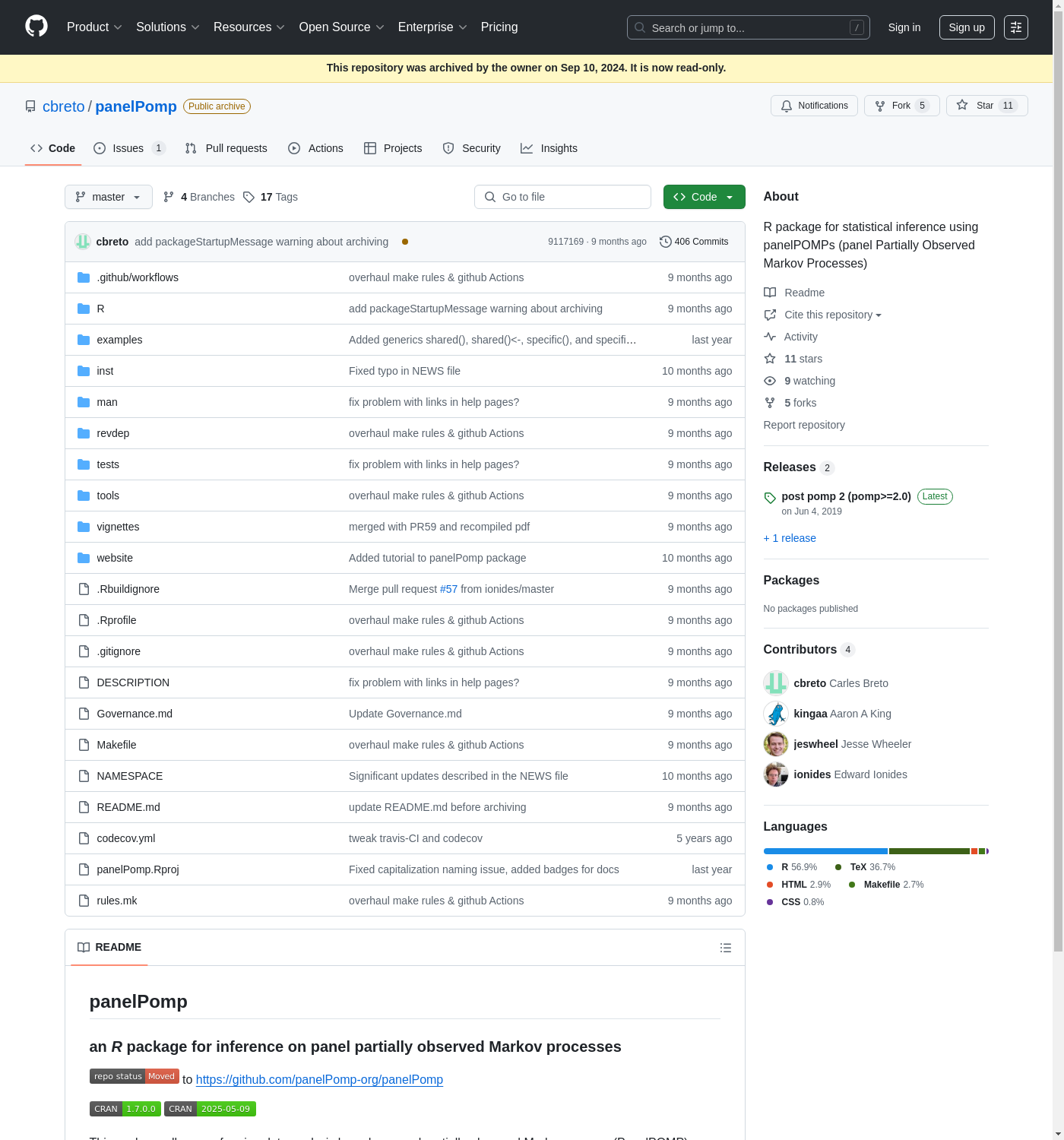This screenshot has width=1064, height=1140.
Task: Follow the panelPomp-org/panelPomp URL link
Action: pos(319,1079)
